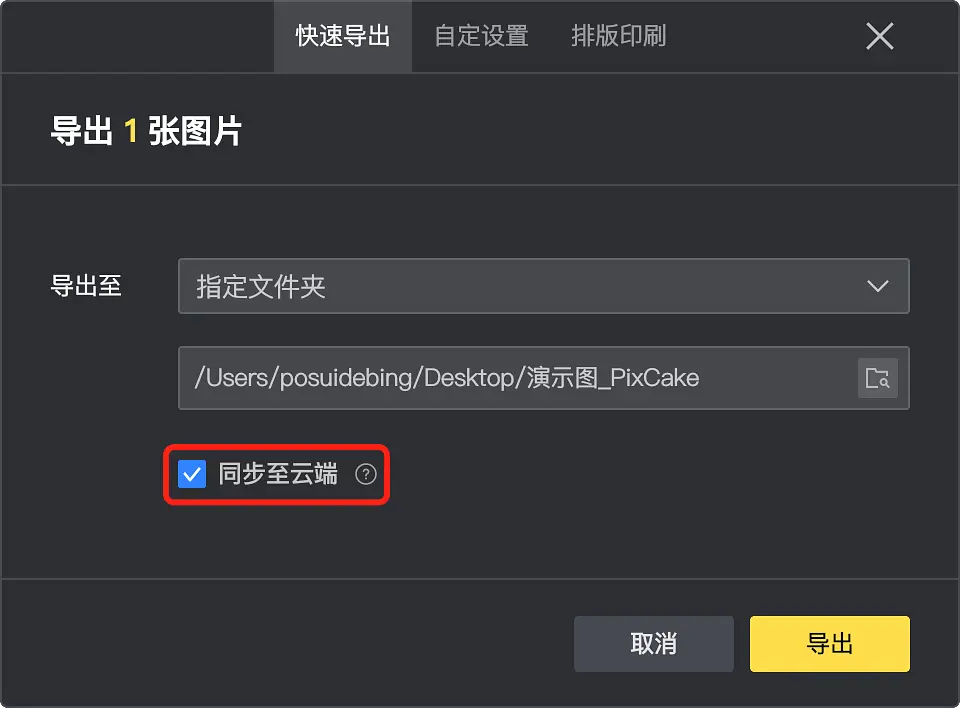The image size is (960, 708).
Task: Click the 取消 button
Action: [654, 644]
